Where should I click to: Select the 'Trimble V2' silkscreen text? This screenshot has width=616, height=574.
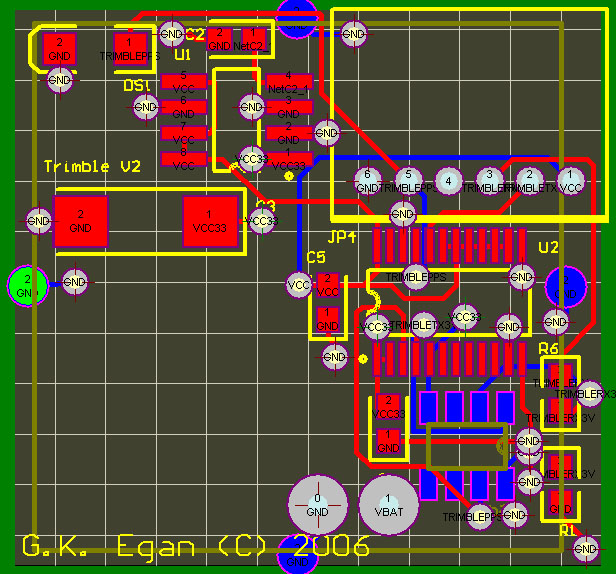[92, 167]
